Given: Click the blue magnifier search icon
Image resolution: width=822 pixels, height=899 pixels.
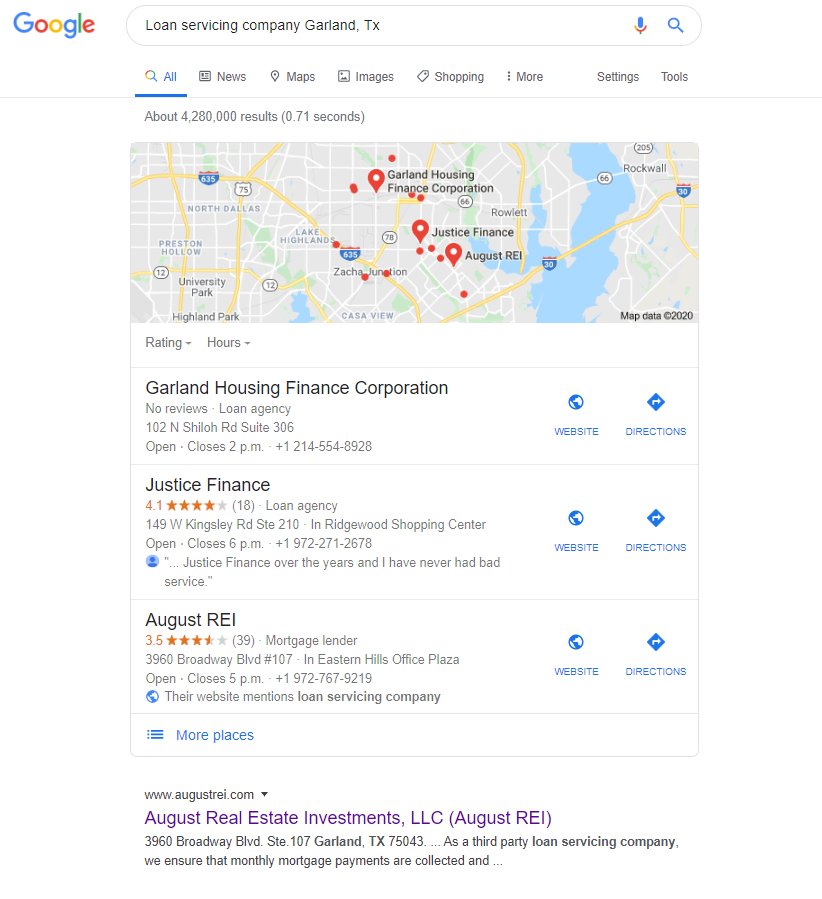Looking at the screenshot, I should pos(675,25).
